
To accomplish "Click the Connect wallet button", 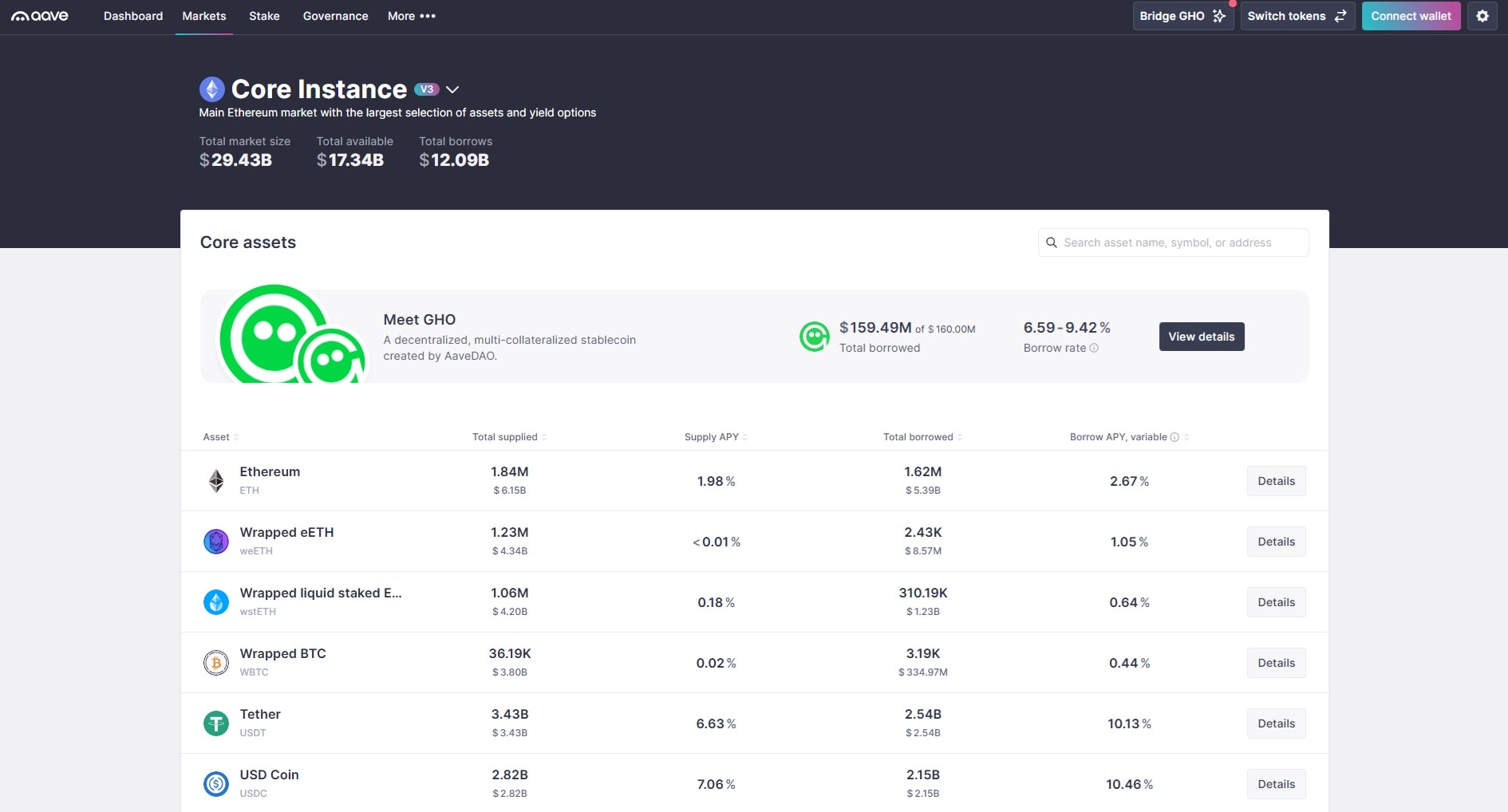I will pos(1411,16).
